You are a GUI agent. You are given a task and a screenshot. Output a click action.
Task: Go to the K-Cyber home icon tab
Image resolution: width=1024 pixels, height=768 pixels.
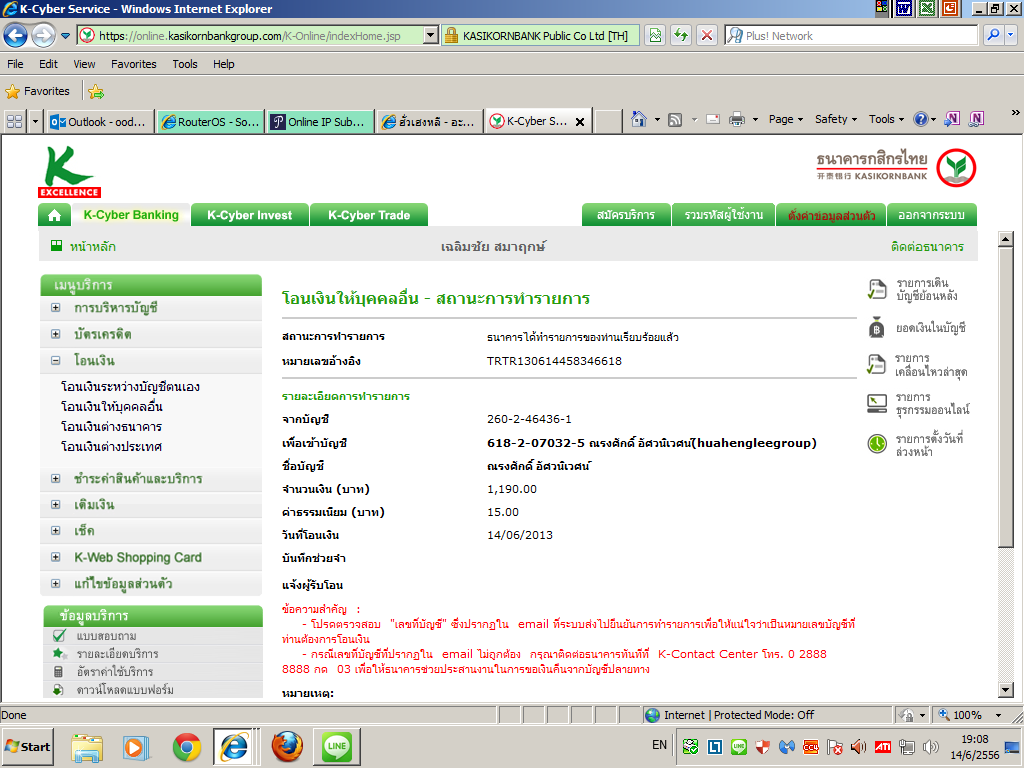(x=54, y=215)
